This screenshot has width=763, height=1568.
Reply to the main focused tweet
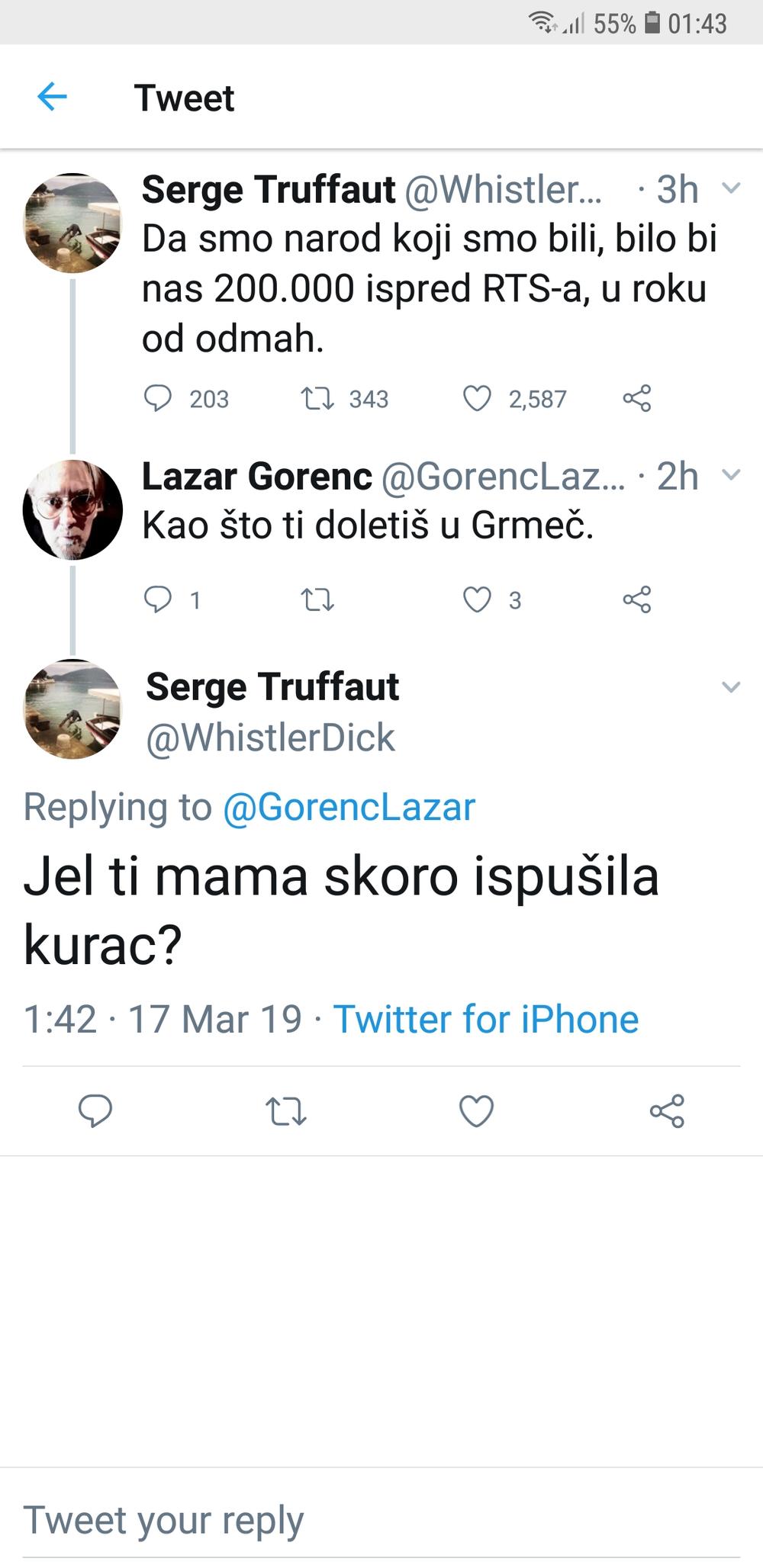95,1110
